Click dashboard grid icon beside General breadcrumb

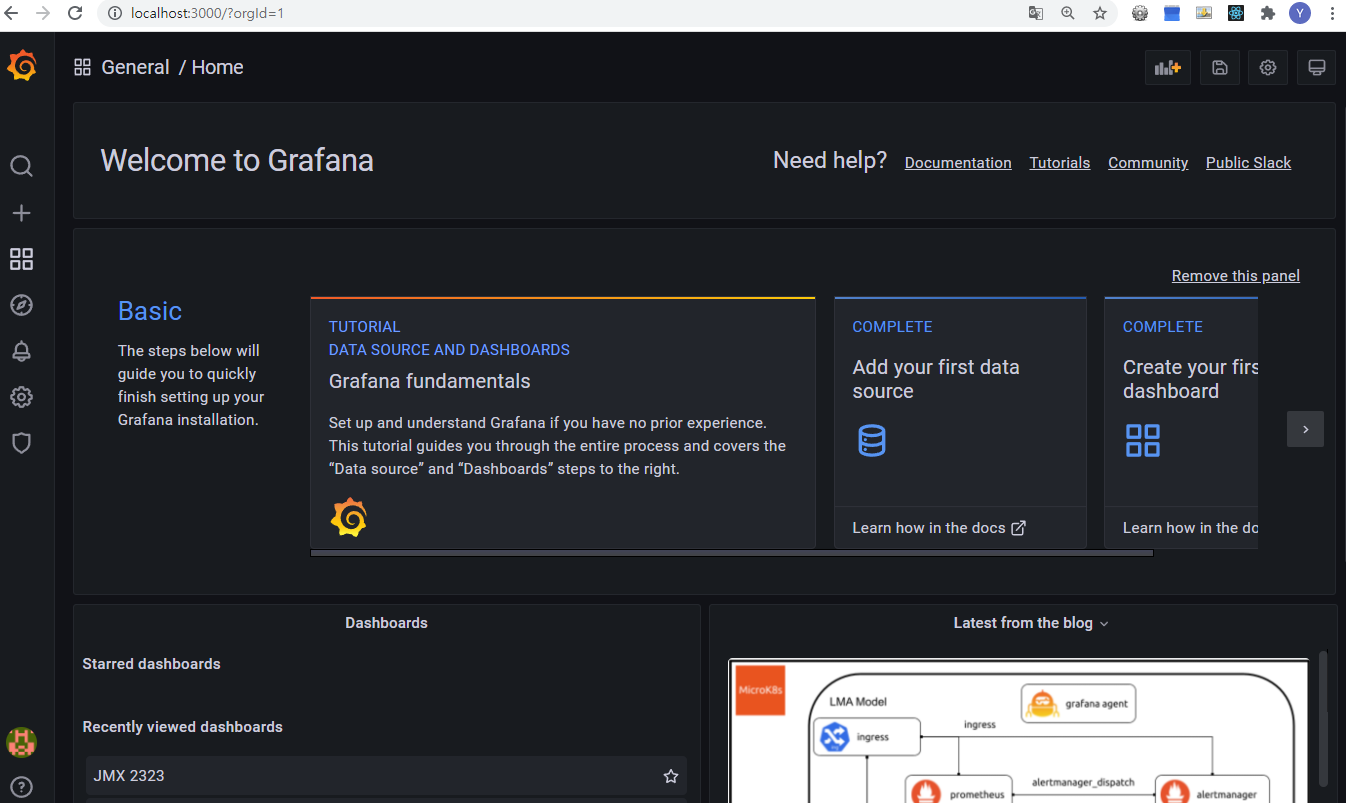pos(82,67)
